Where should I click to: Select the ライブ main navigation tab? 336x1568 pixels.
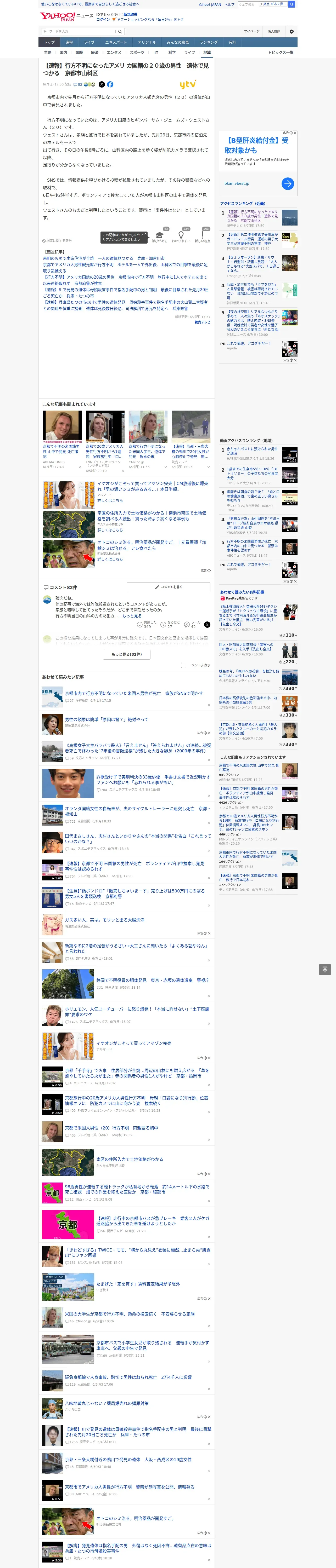(89, 43)
